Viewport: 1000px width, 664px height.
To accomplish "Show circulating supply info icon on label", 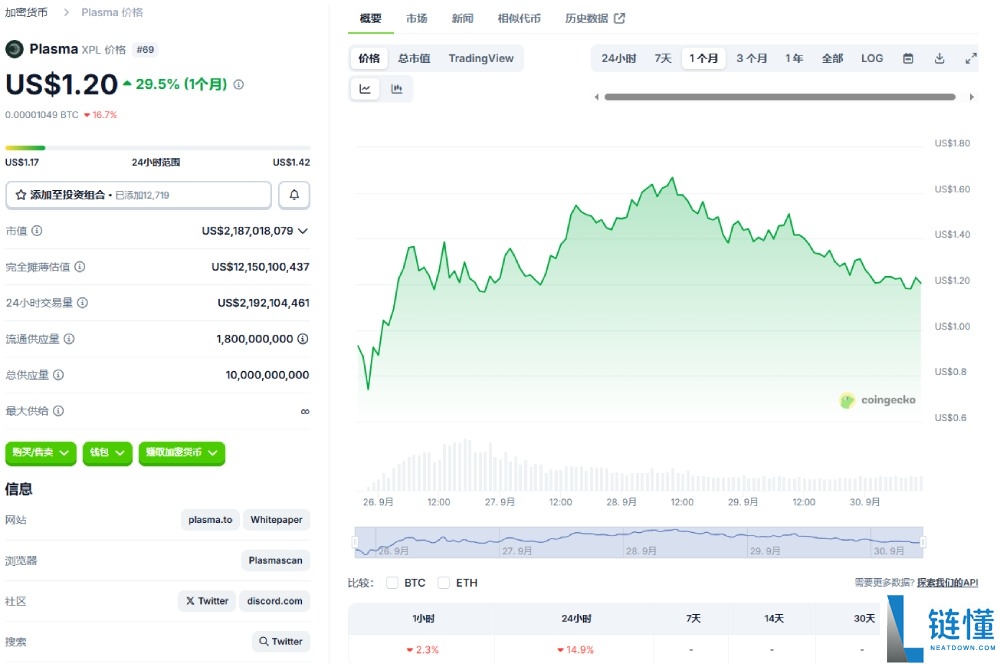I will [69, 339].
